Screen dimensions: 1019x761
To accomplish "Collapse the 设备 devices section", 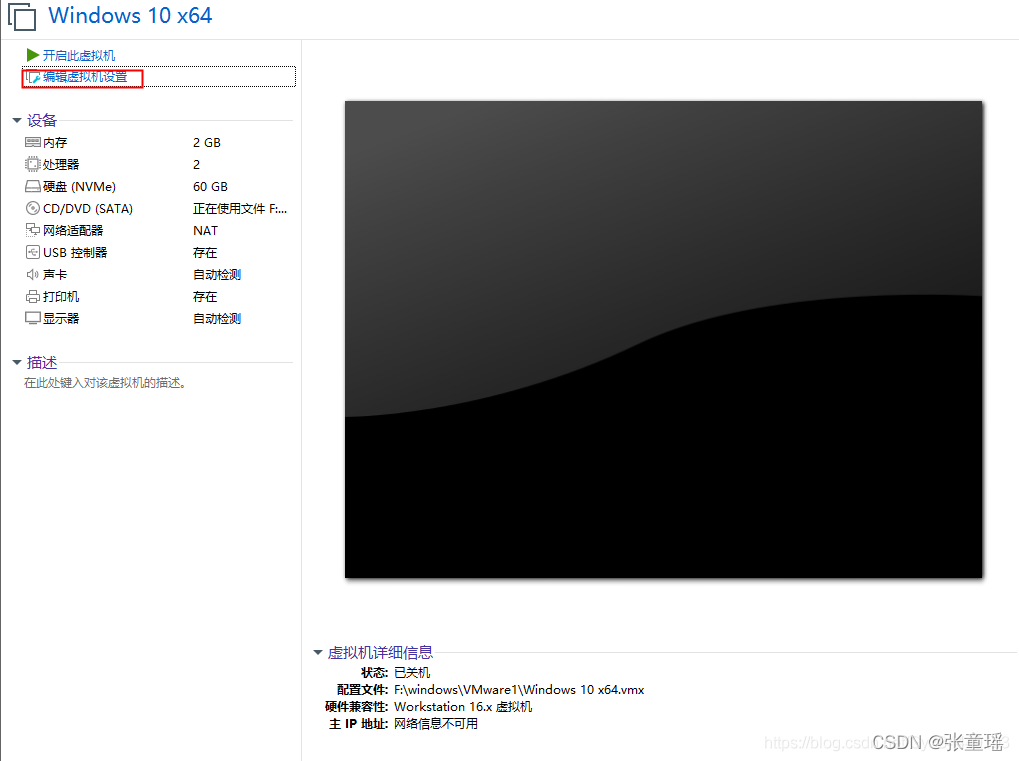I will 17,120.
